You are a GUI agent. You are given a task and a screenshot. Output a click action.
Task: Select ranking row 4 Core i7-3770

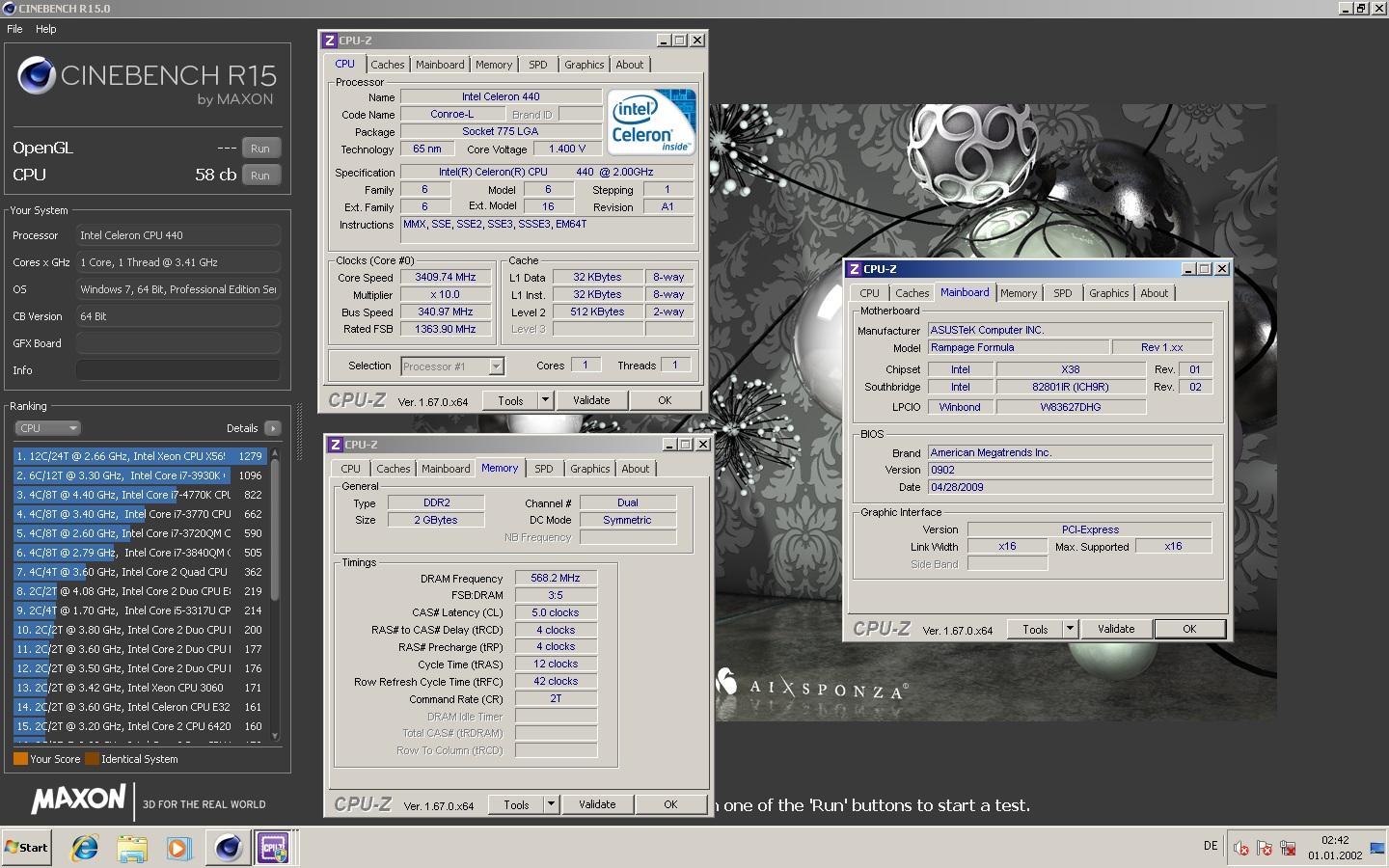click(x=140, y=514)
